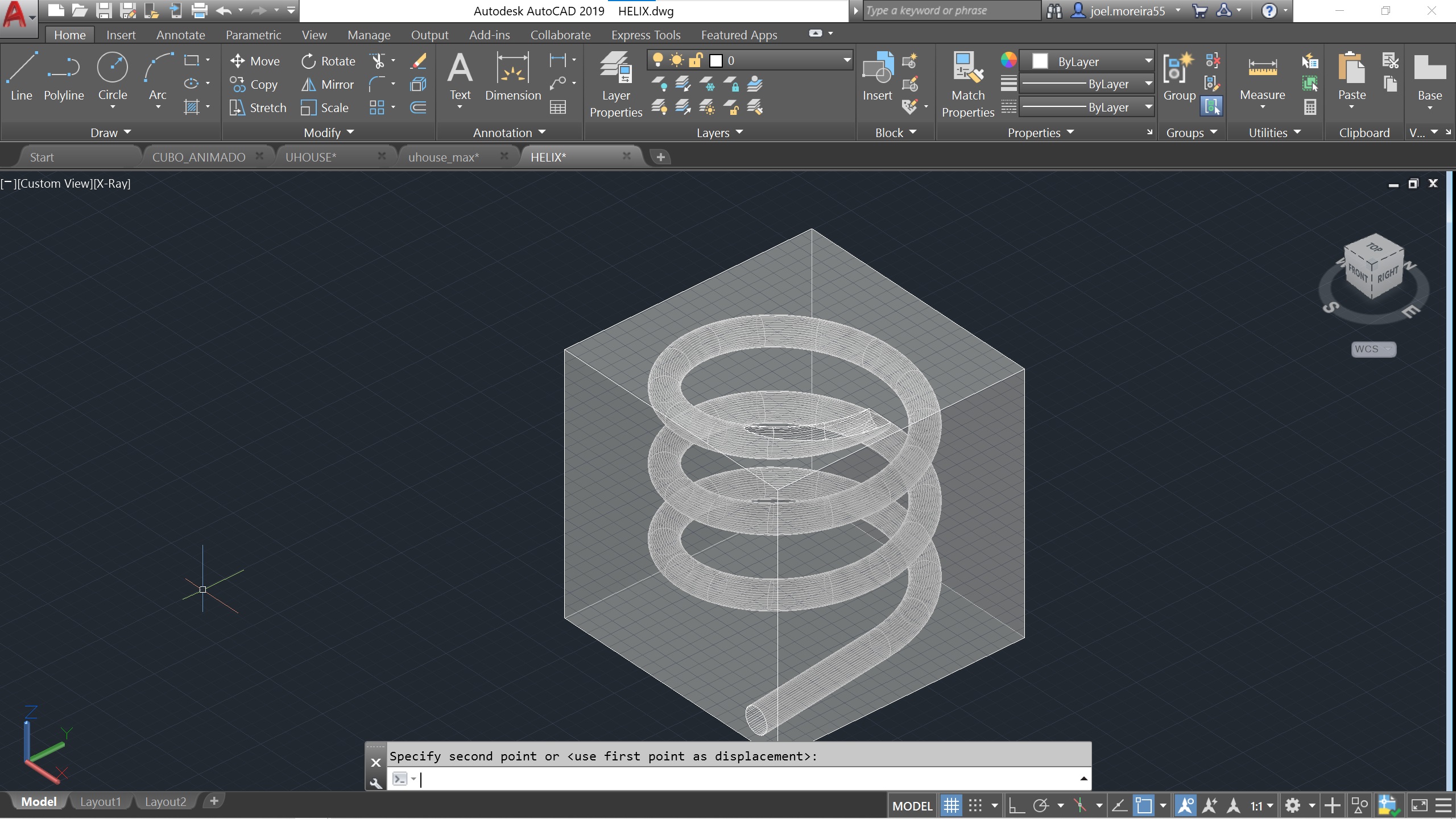Open the ByLayer object color dropdown

pos(1148,61)
